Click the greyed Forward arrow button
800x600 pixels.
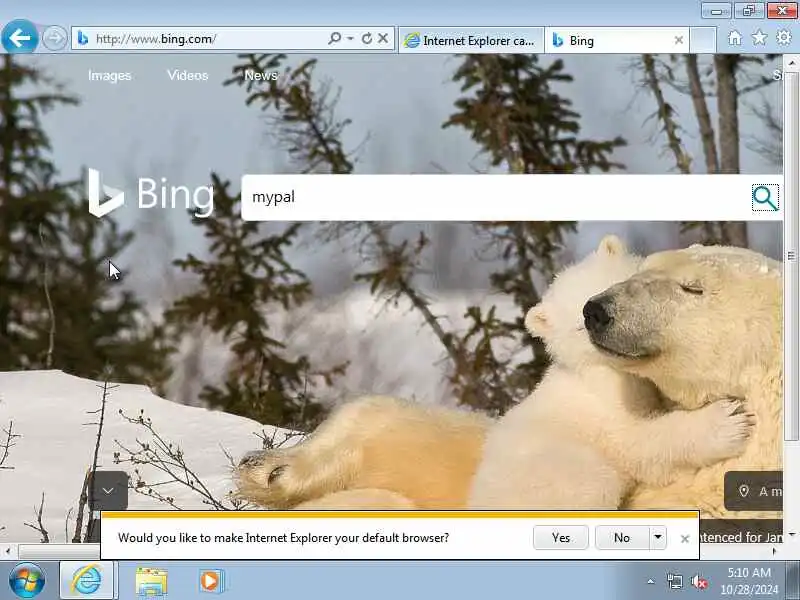click(54, 38)
